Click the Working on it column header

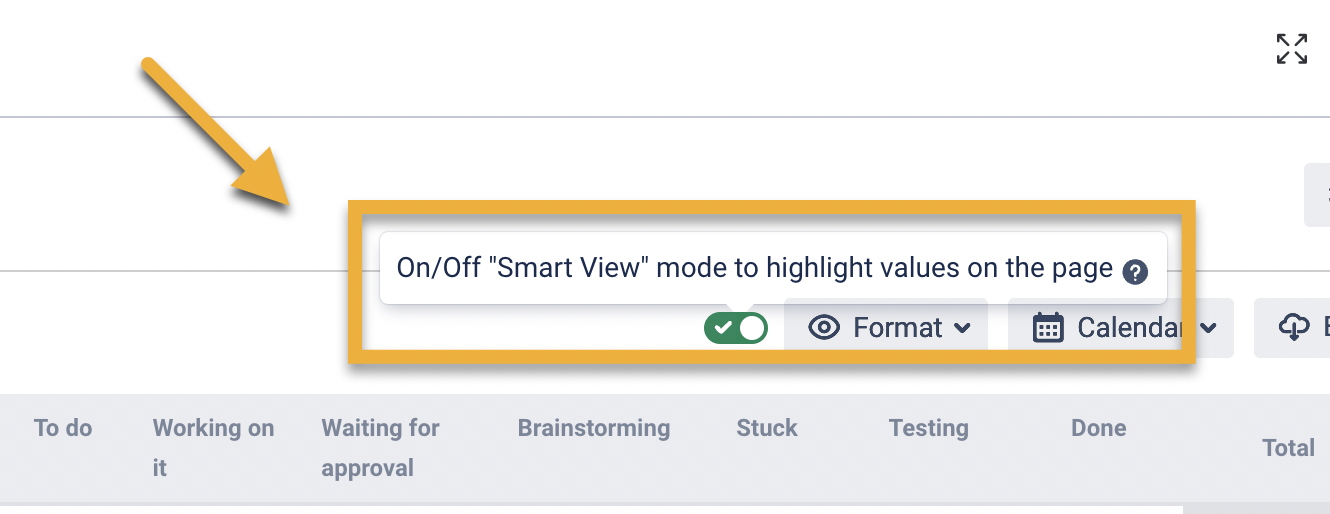tap(213, 447)
